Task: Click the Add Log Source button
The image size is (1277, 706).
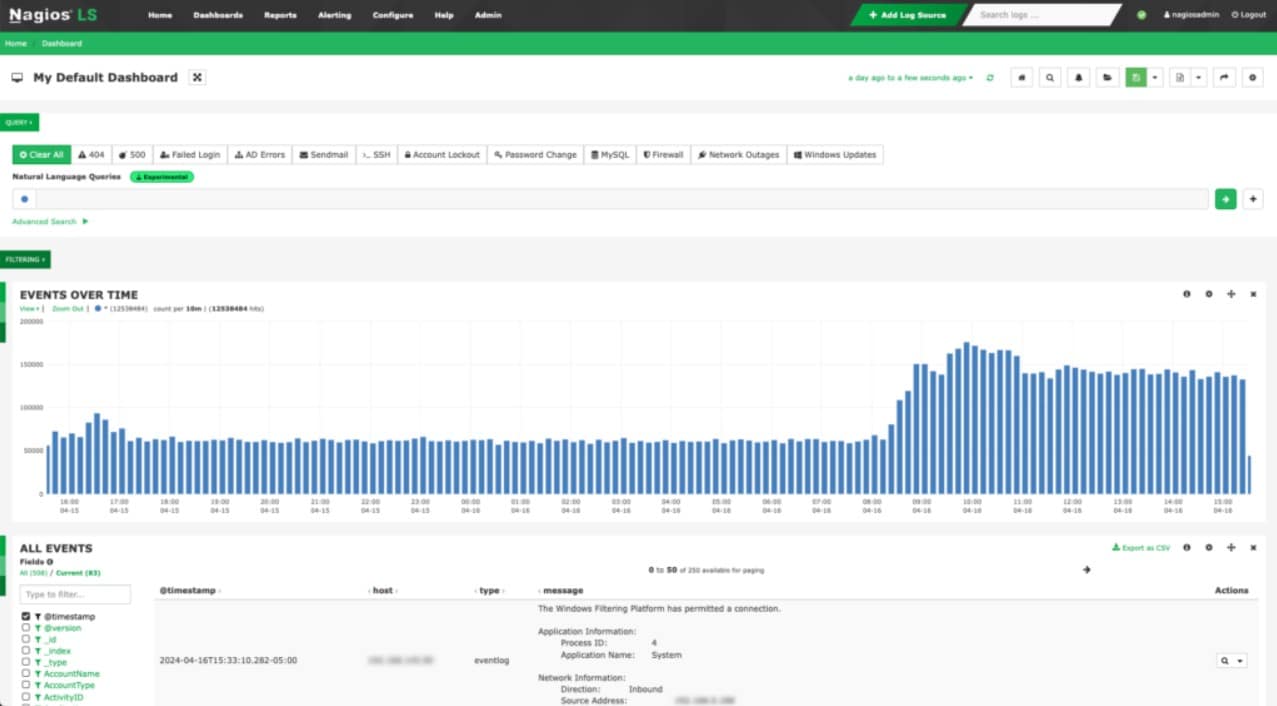Action: coord(907,15)
